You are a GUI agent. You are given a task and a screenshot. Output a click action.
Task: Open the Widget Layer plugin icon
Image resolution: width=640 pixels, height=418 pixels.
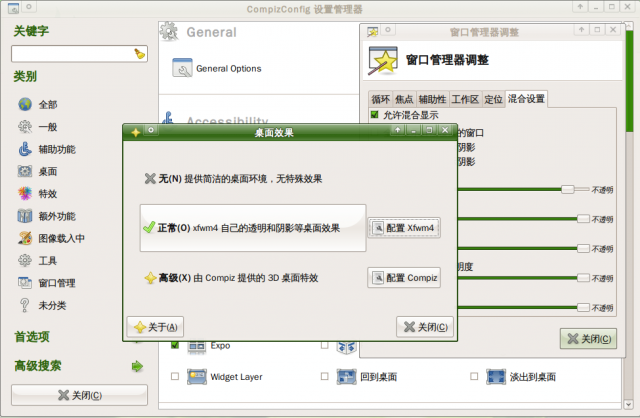197,376
